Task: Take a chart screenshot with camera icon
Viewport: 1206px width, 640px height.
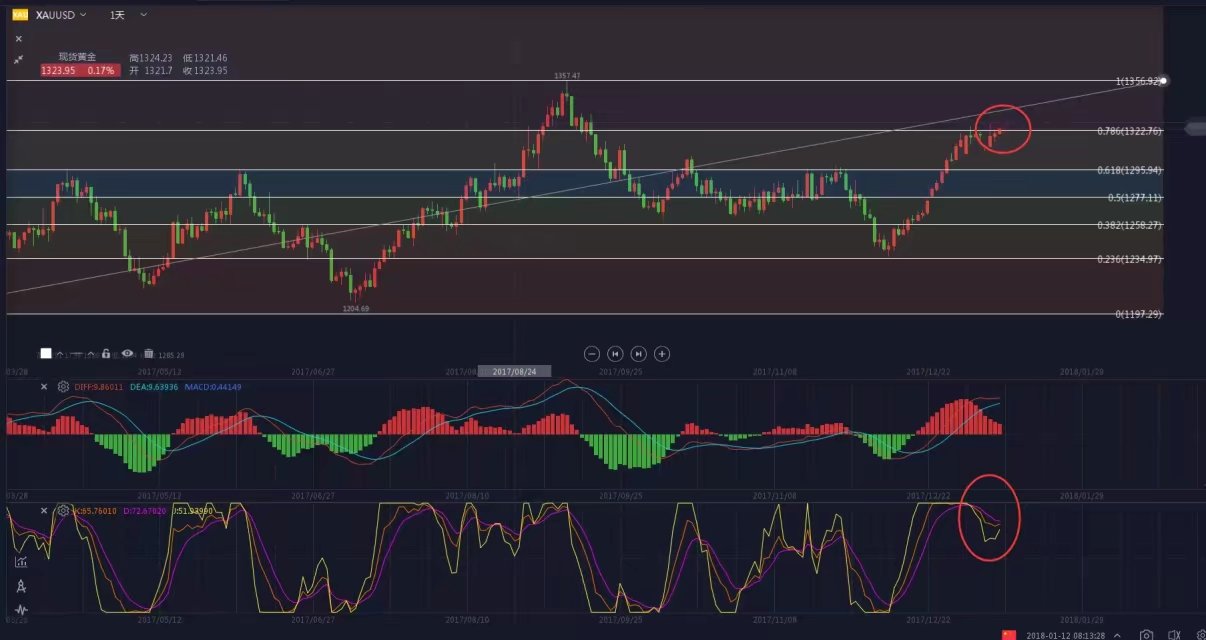Action: tap(1147, 635)
